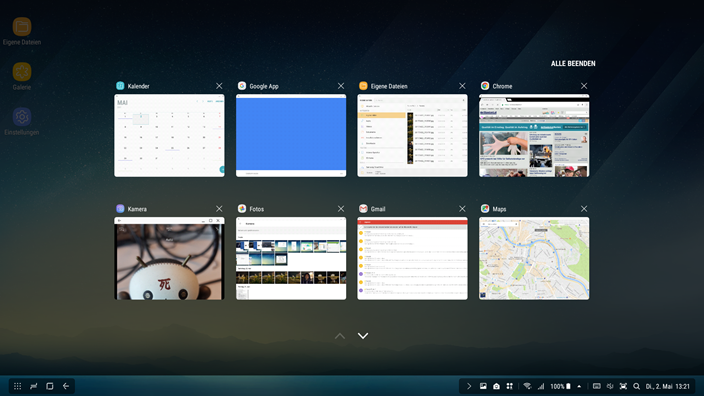Open the Galerie desktop shortcut
704x396 pixels.
tap(22, 76)
